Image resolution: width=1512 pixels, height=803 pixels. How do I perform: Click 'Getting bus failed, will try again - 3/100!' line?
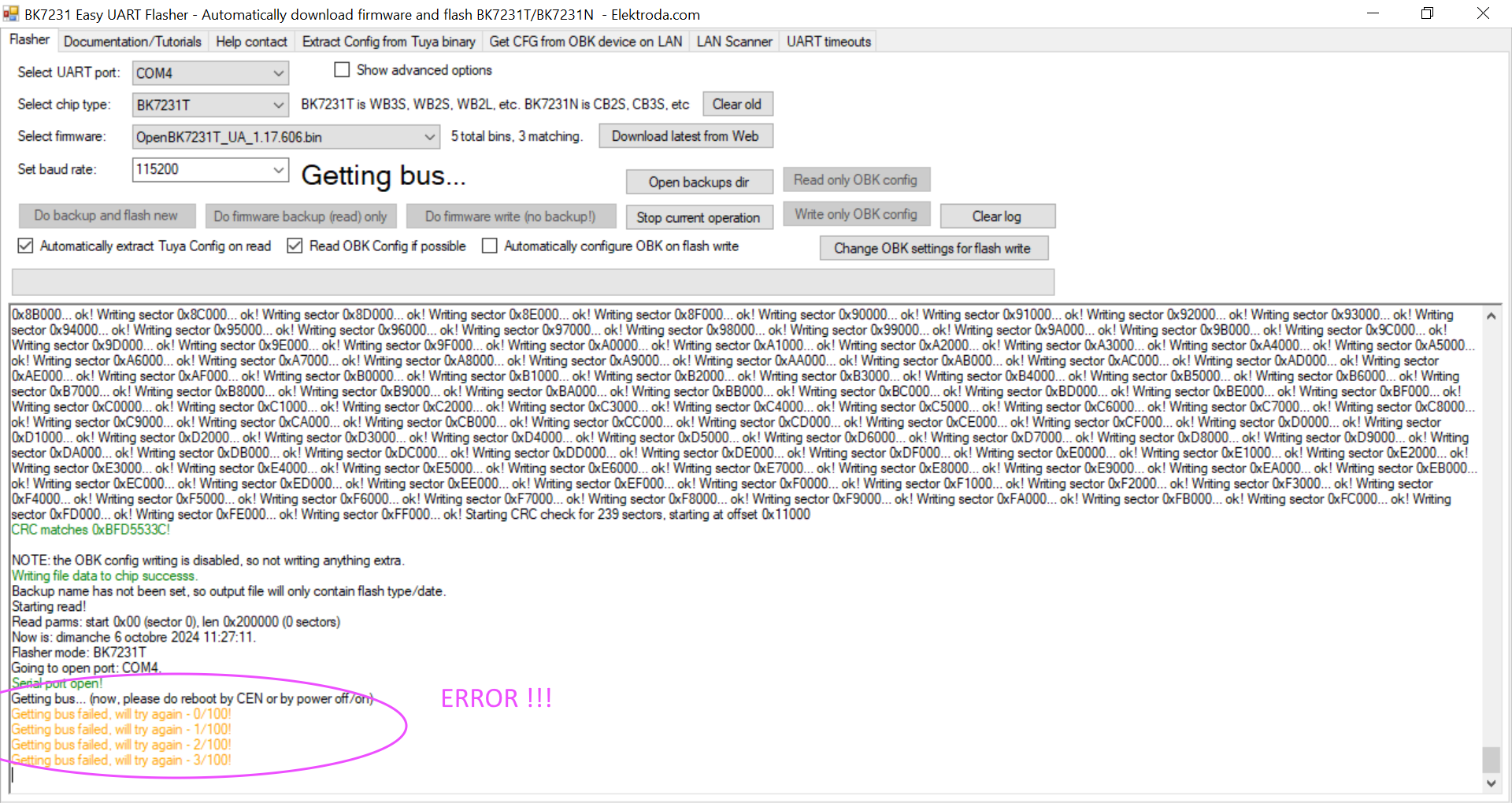click(x=121, y=760)
